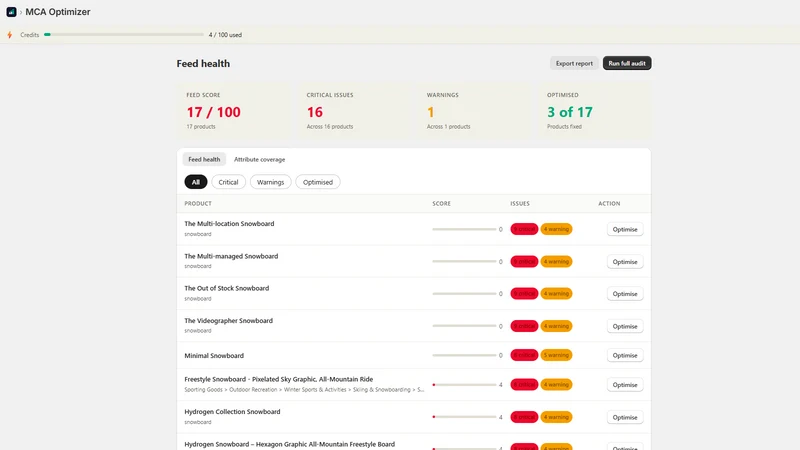Click critical badge for Multi-managed Snowboard
The height and width of the screenshot is (450, 800).
(x=524, y=262)
